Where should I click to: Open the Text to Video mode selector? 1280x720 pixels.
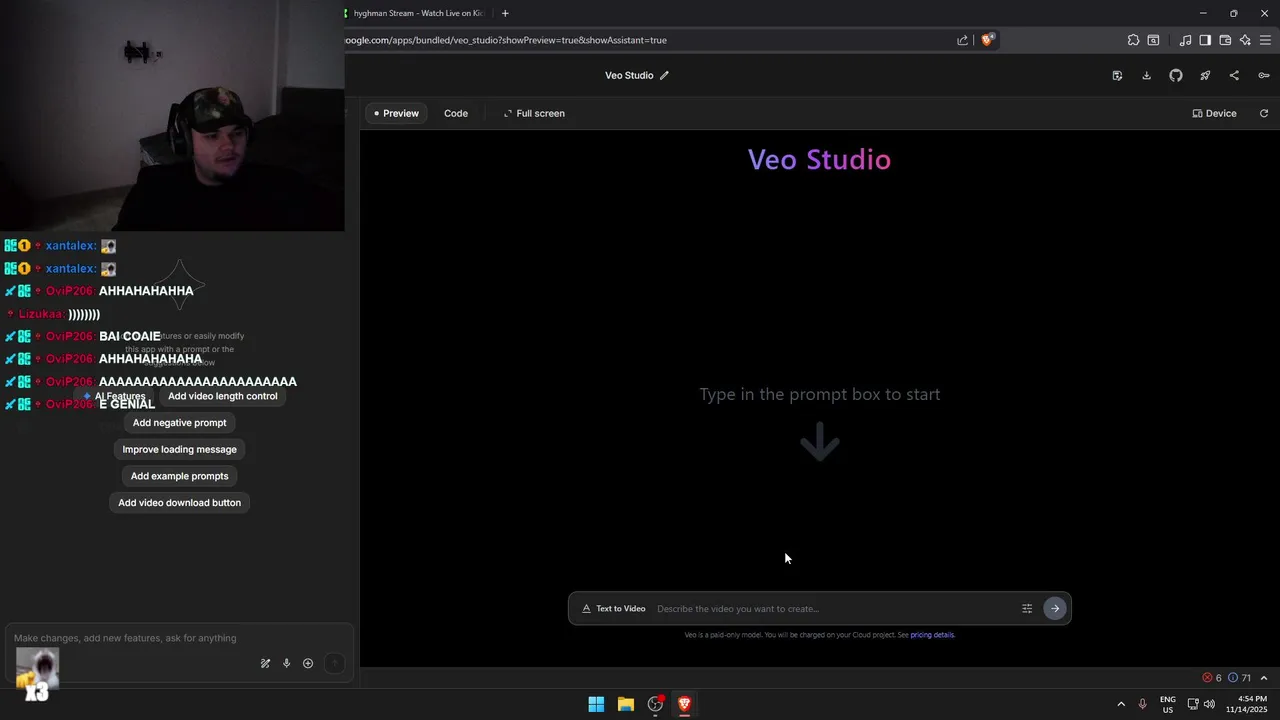click(614, 608)
